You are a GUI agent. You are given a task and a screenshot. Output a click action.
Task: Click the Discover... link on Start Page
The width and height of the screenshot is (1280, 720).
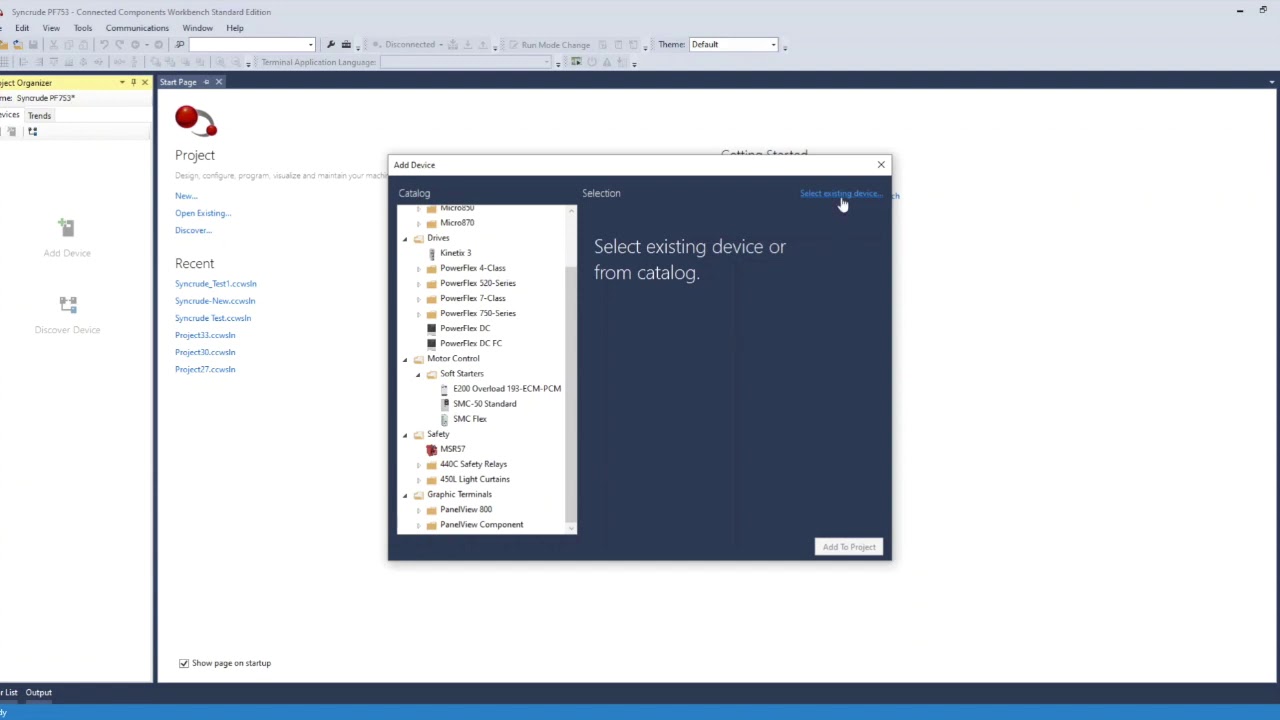point(193,230)
